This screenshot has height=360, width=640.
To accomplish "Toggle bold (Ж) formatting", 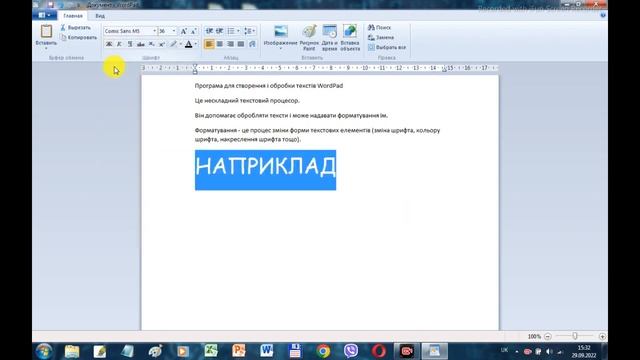I will (109, 44).
